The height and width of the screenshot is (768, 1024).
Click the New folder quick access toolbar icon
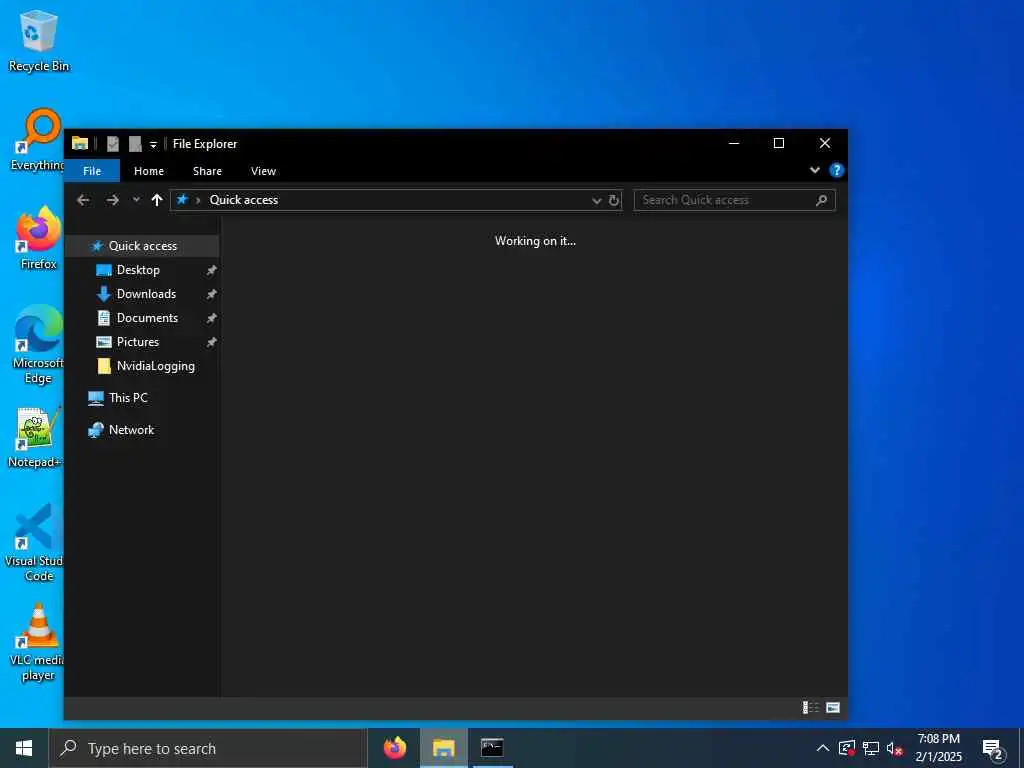pos(135,144)
